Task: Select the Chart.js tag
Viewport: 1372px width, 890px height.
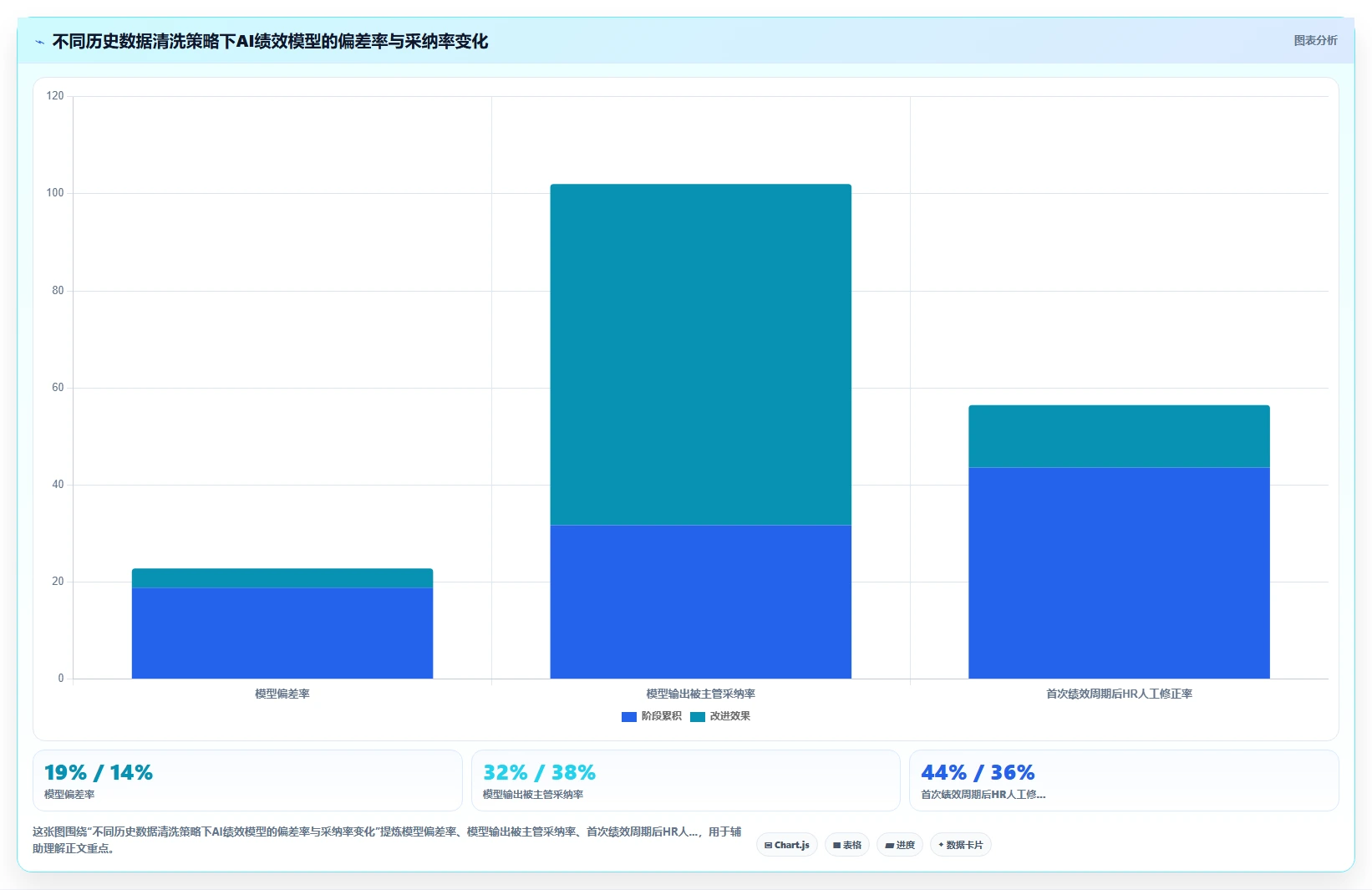Action: coord(787,845)
